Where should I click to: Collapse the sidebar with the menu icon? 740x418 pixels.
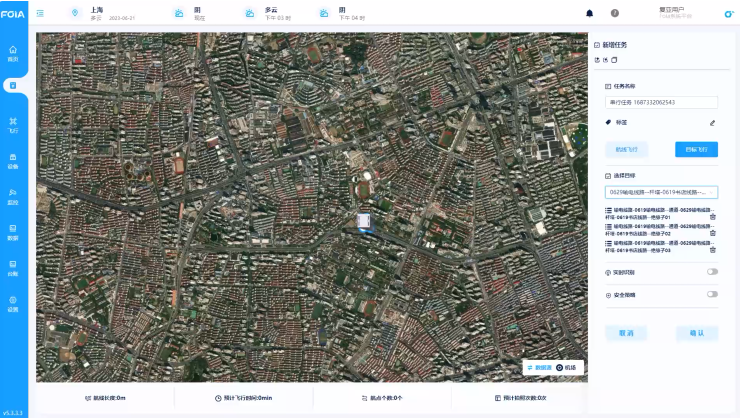tap(40, 13)
